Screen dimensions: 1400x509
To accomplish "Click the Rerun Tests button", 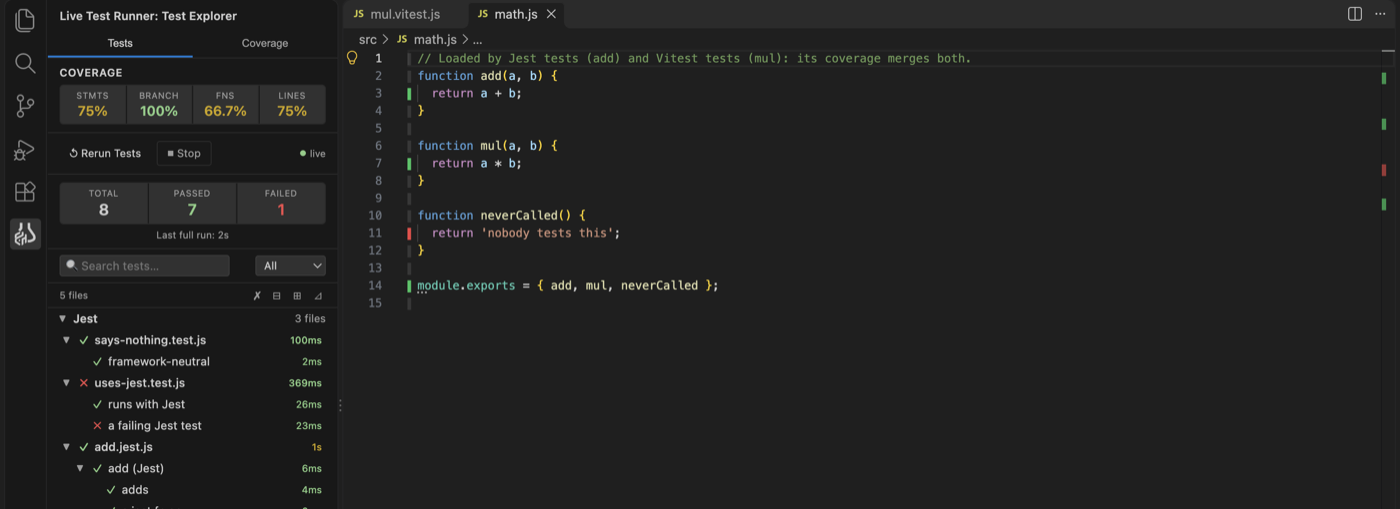I will [x=105, y=153].
